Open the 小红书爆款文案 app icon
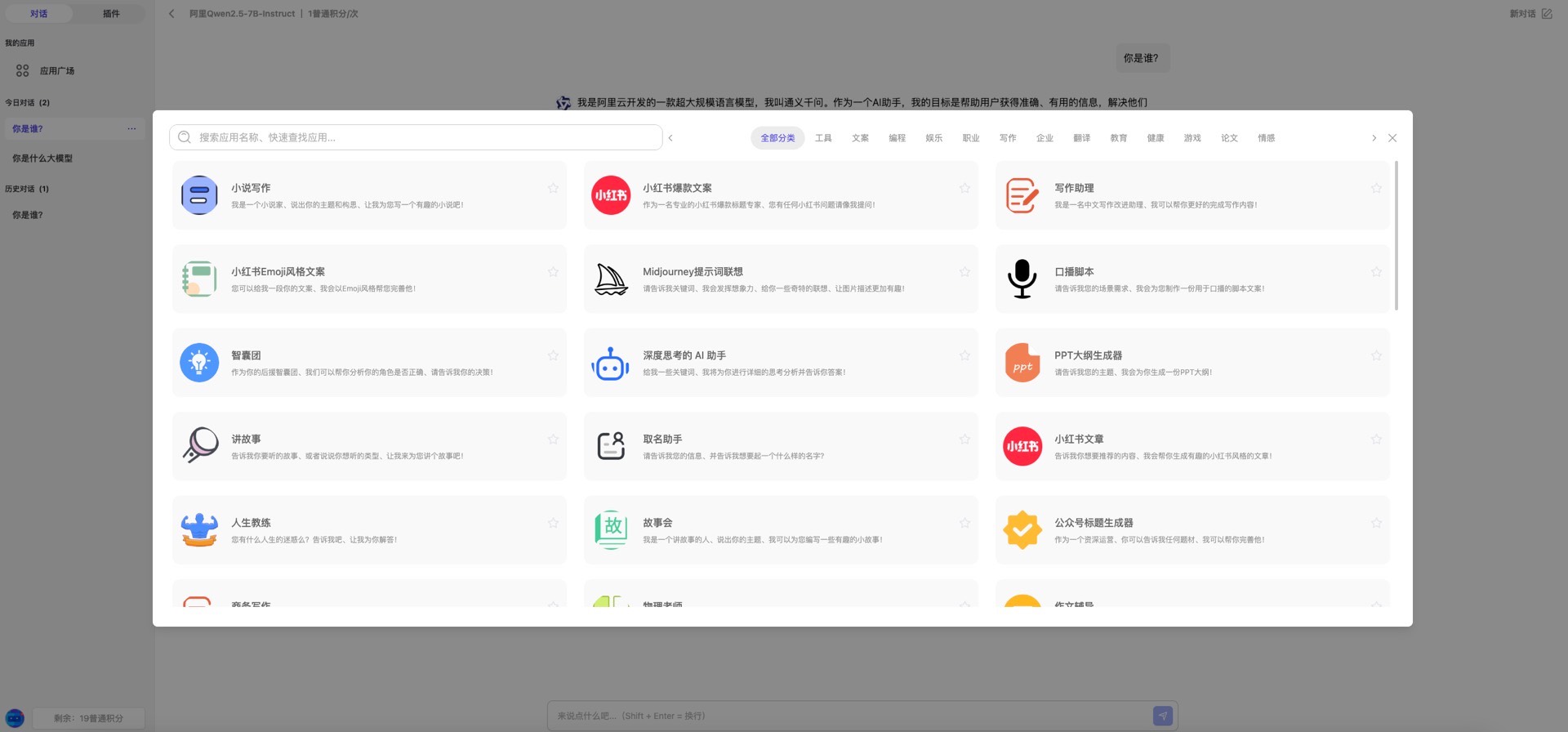Screen dimensions: 1568x732 611,195
